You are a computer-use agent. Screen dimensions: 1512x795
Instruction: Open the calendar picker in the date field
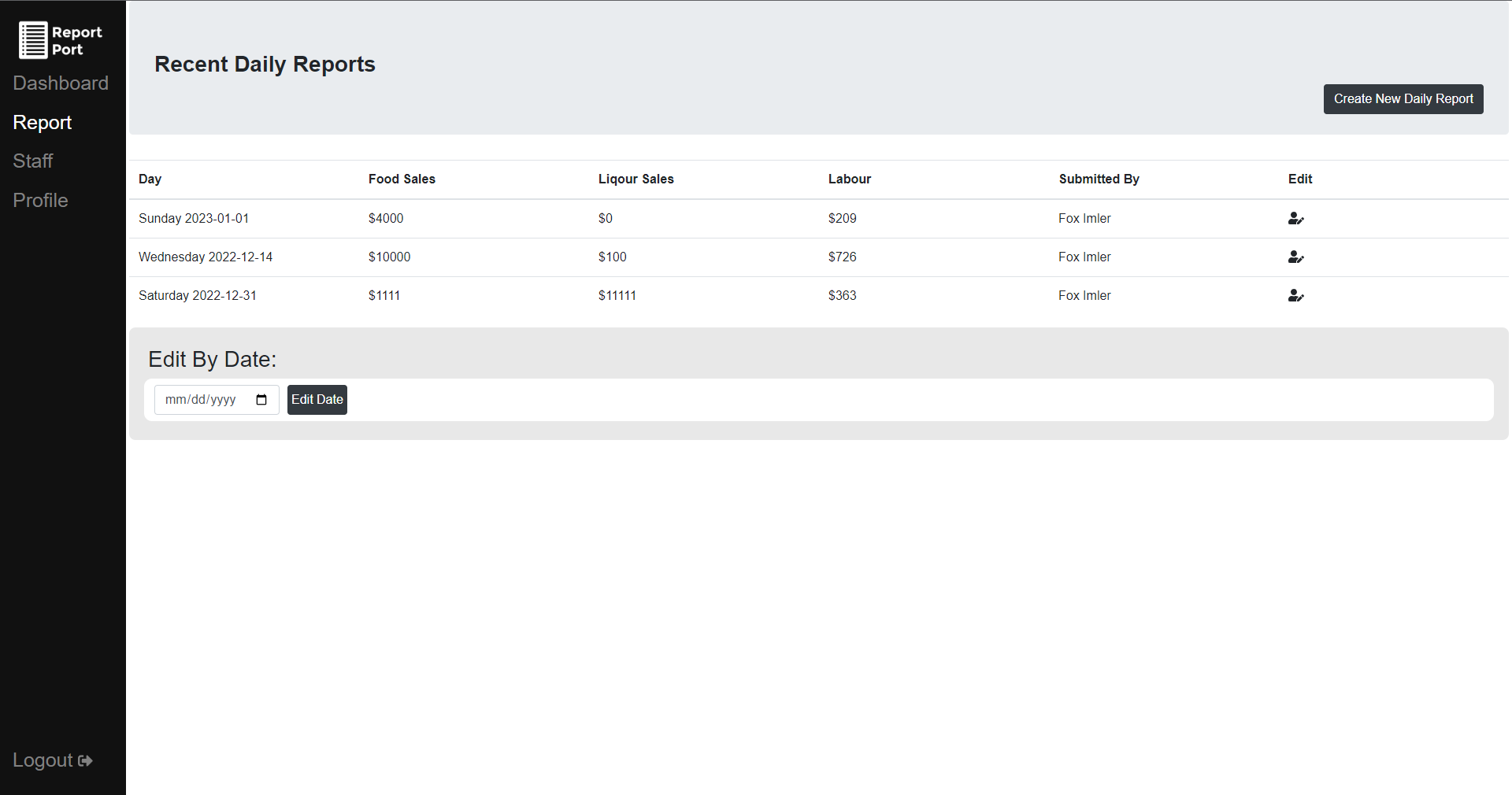261,400
